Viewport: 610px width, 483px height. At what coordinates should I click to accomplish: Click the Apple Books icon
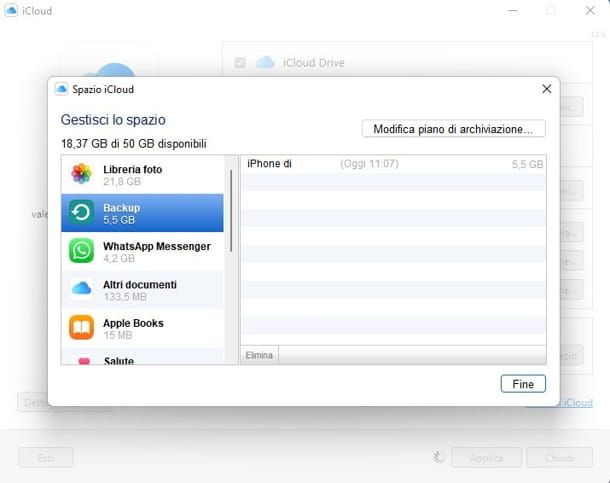point(81,327)
